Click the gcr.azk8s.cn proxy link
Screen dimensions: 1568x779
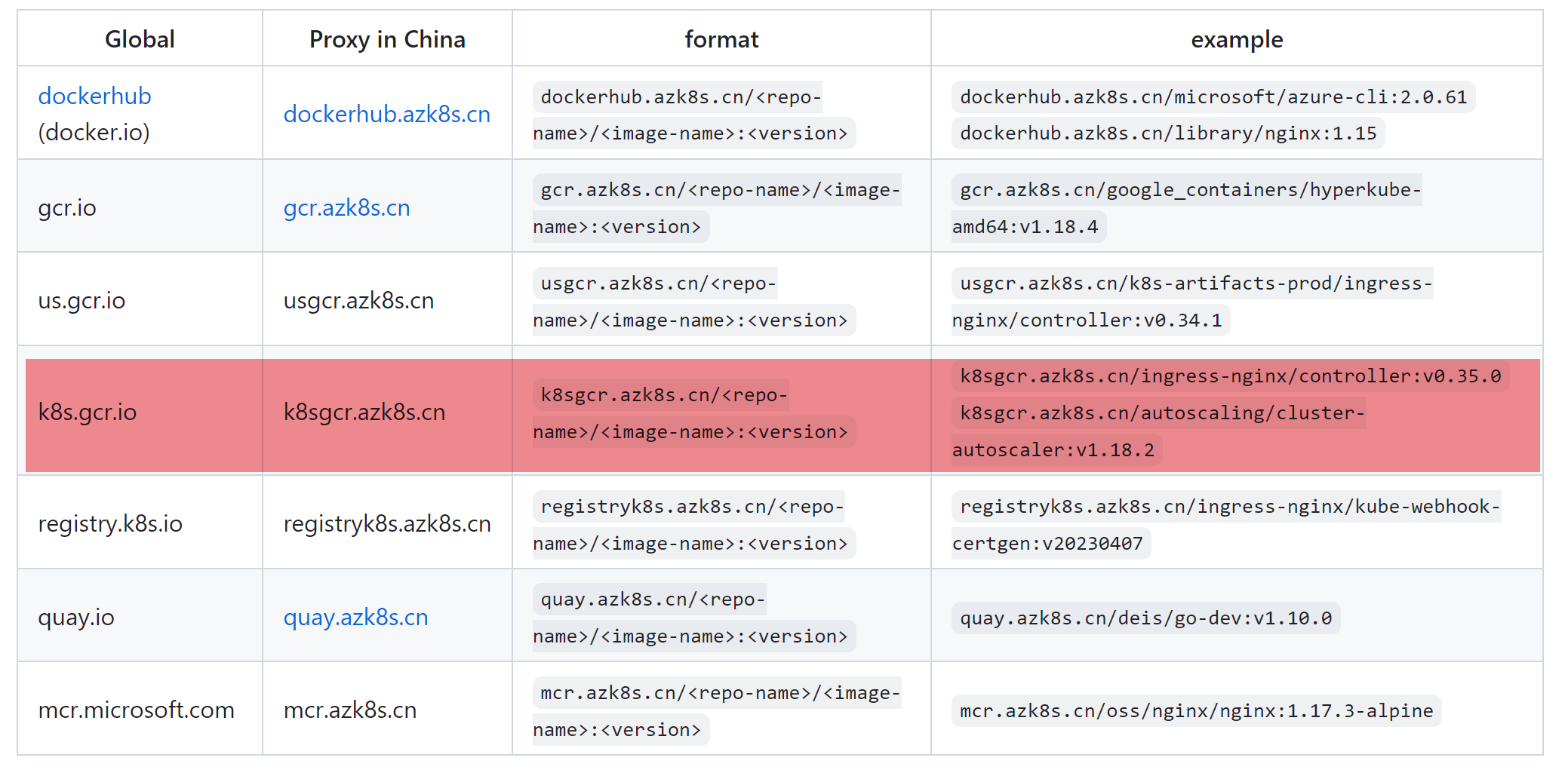346,207
